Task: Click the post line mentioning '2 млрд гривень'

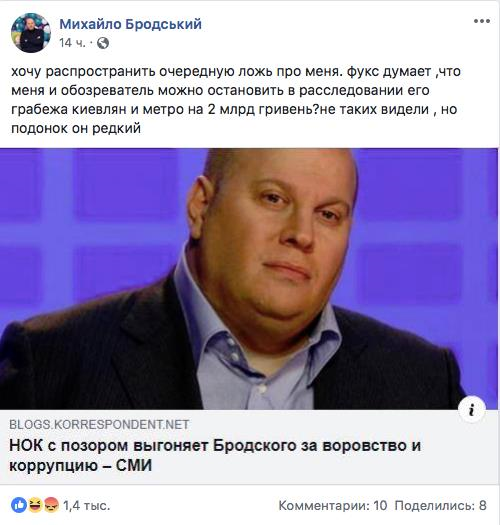Action: tap(234, 109)
